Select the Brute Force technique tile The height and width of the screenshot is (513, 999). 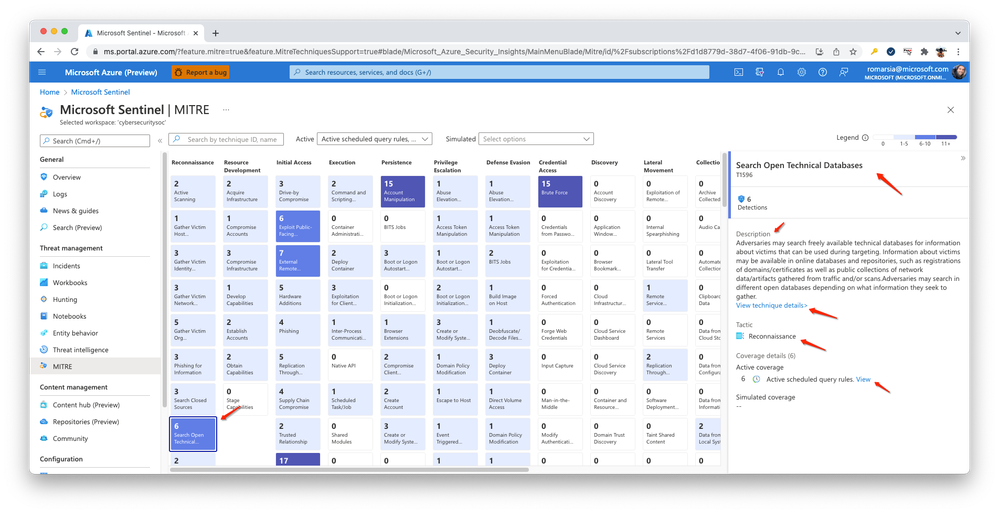coord(560,191)
